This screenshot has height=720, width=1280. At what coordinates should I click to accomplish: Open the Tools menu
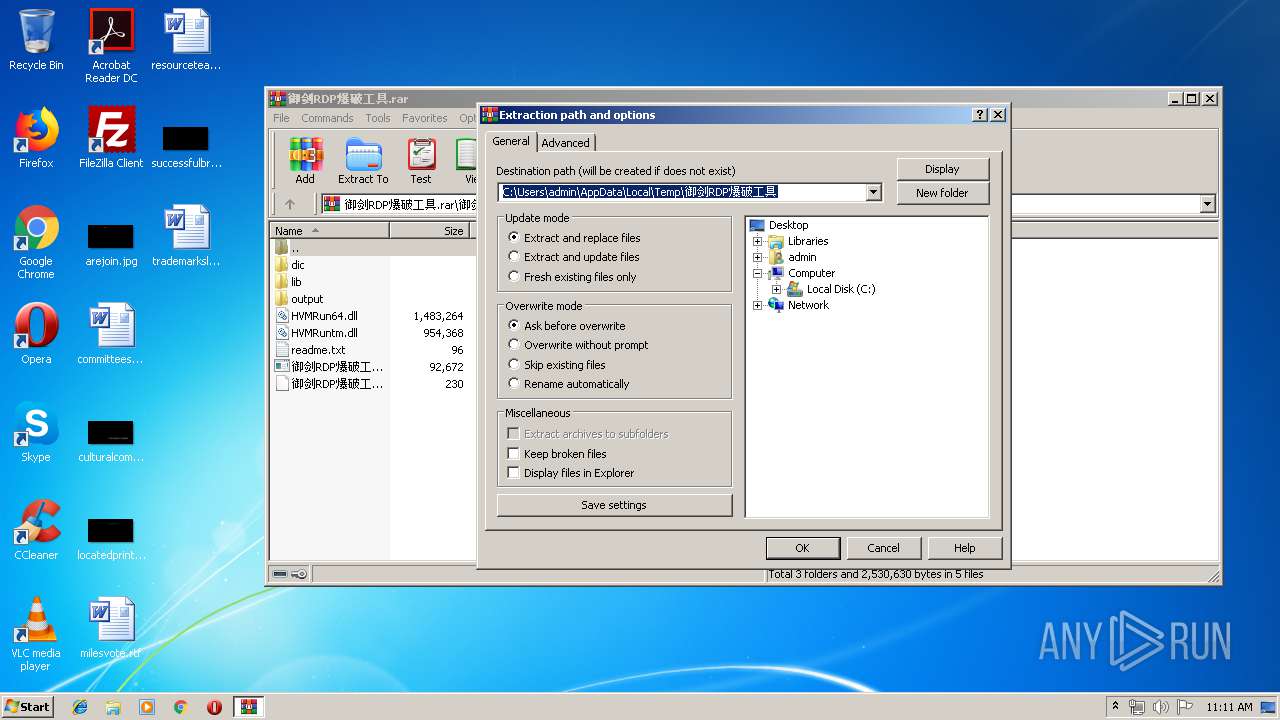click(x=378, y=118)
